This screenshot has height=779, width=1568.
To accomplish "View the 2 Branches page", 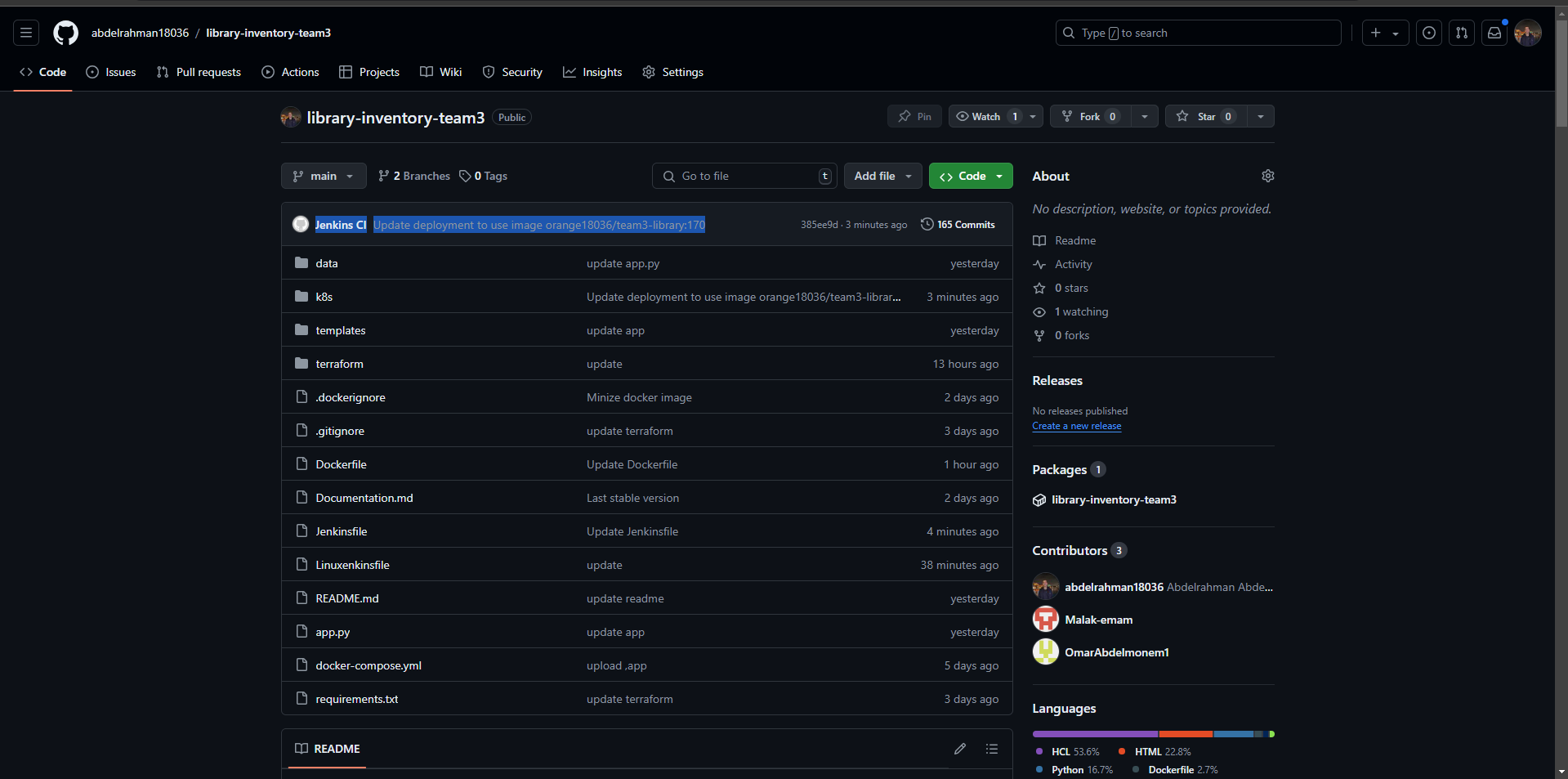I will (414, 176).
